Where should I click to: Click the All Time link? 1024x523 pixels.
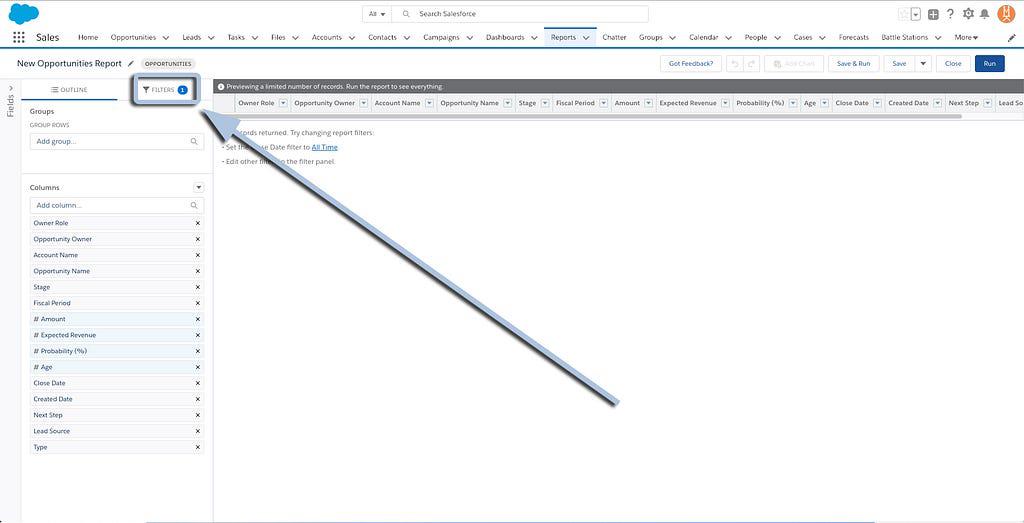coord(324,147)
